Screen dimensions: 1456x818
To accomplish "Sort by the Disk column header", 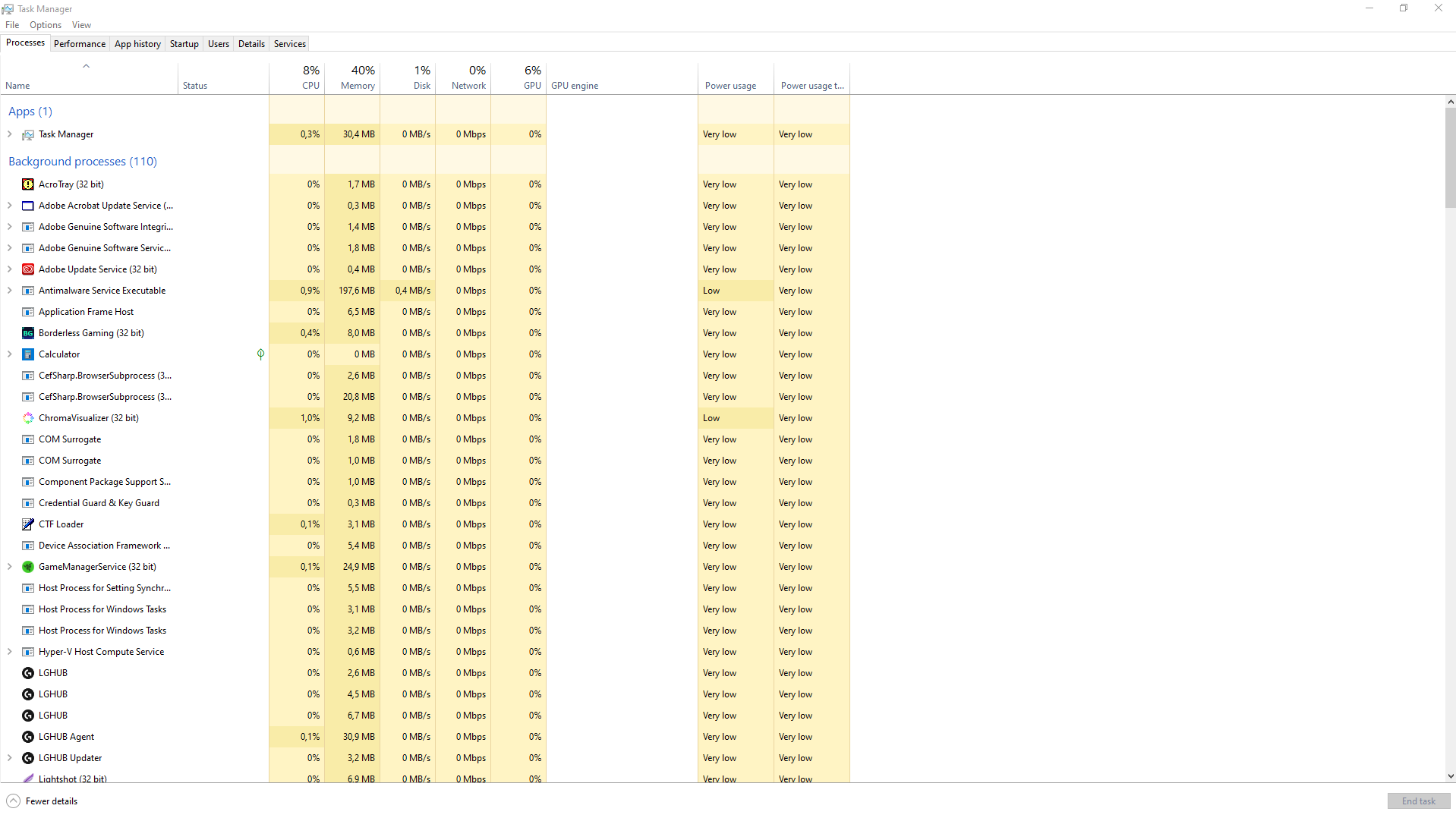I will [408, 77].
